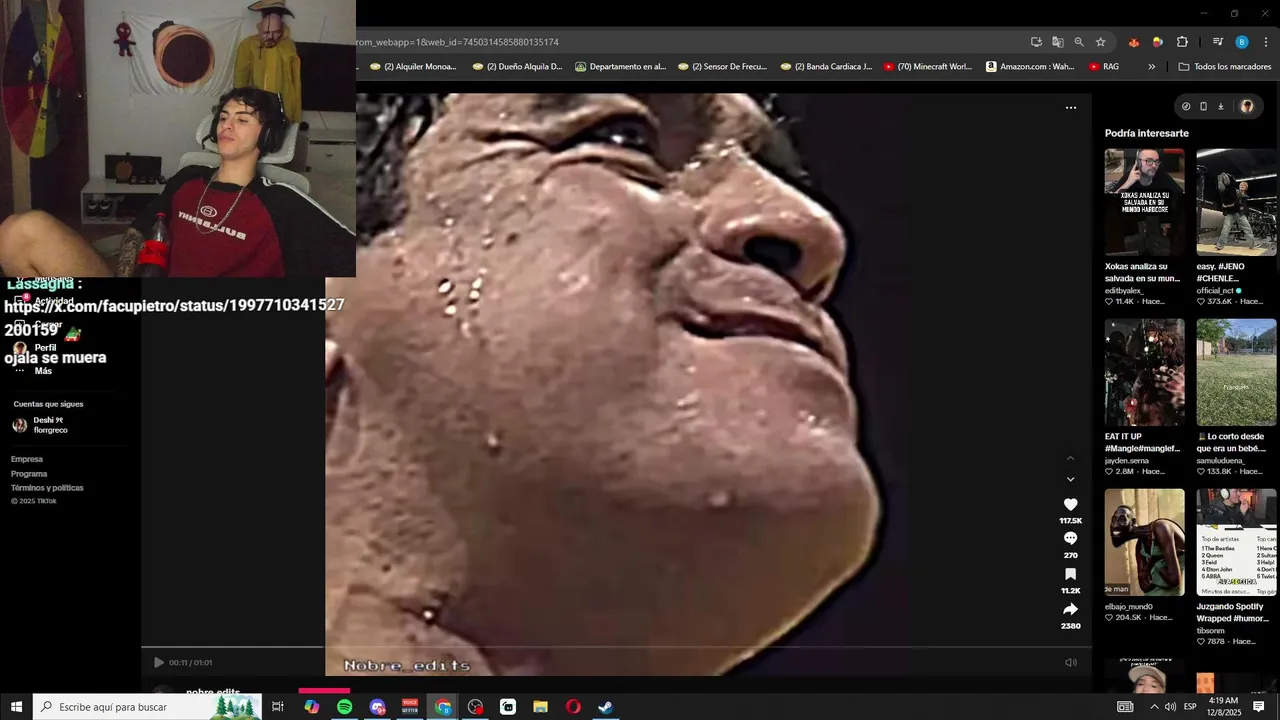Open the zoom control in address bar
The image size is (1280, 720).
click(1079, 42)
